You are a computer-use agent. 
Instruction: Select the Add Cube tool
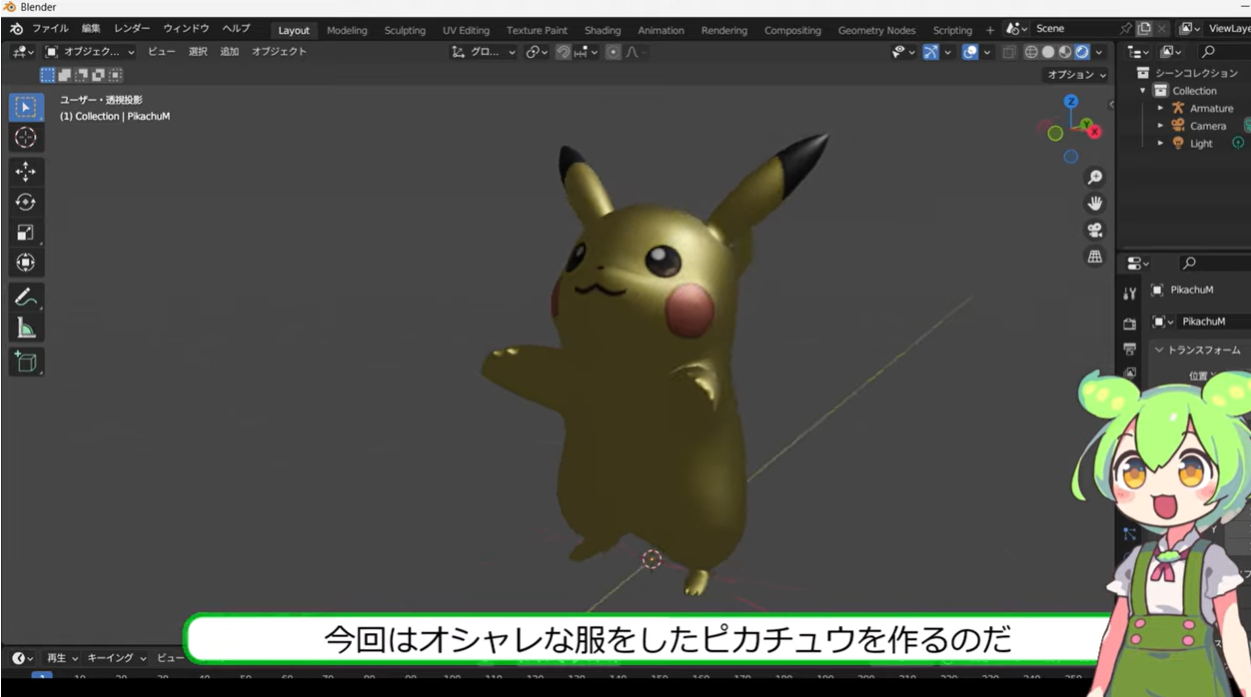pyautogui.click(x=26, y=362)
